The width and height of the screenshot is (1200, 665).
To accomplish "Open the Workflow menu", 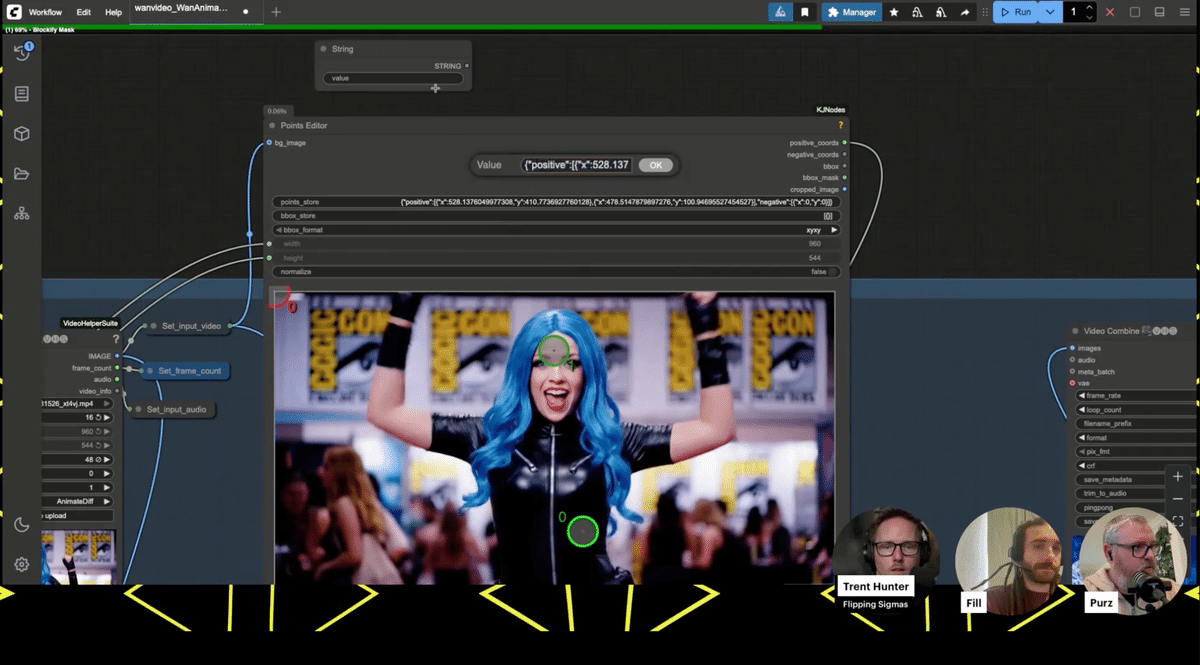I will (45, 12).
